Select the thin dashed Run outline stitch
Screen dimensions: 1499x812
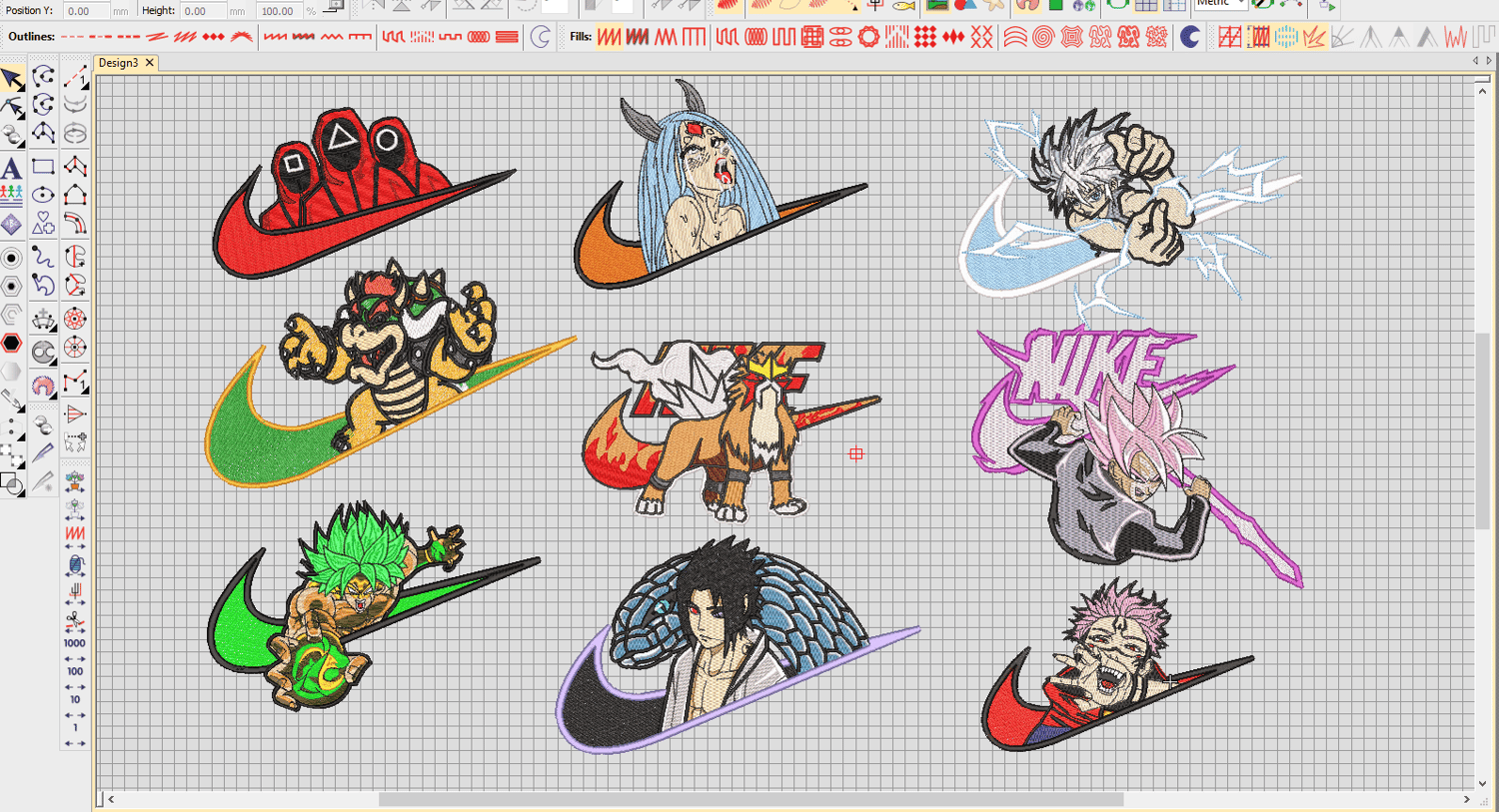[72, 37]
